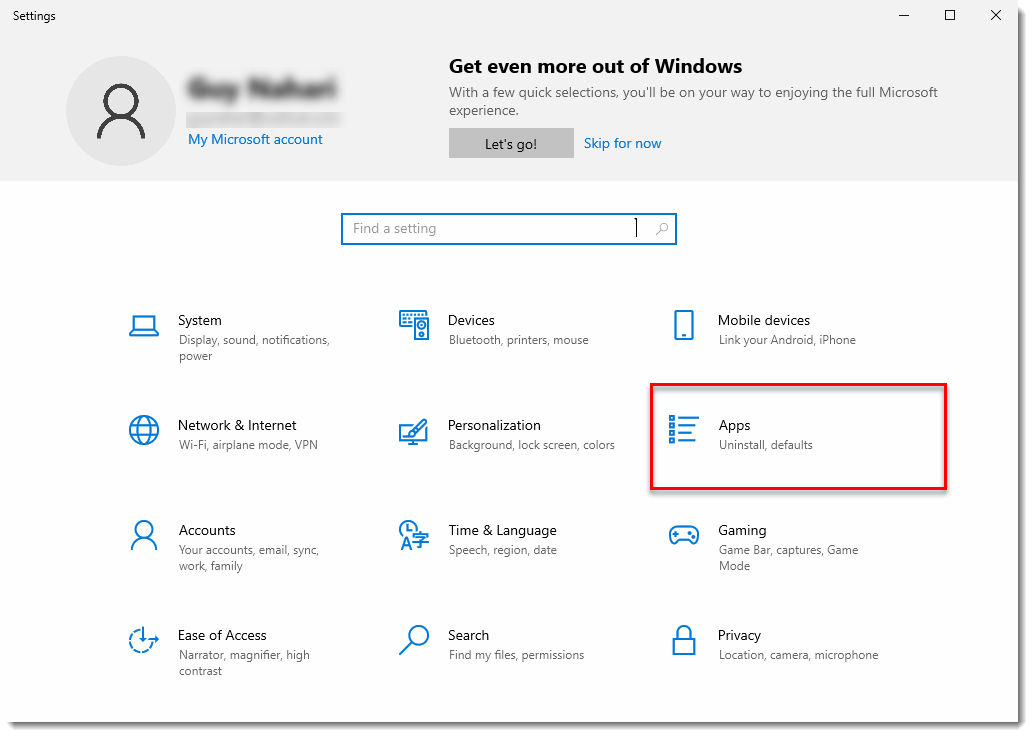Click the Let's go! button

coord(511,144)
